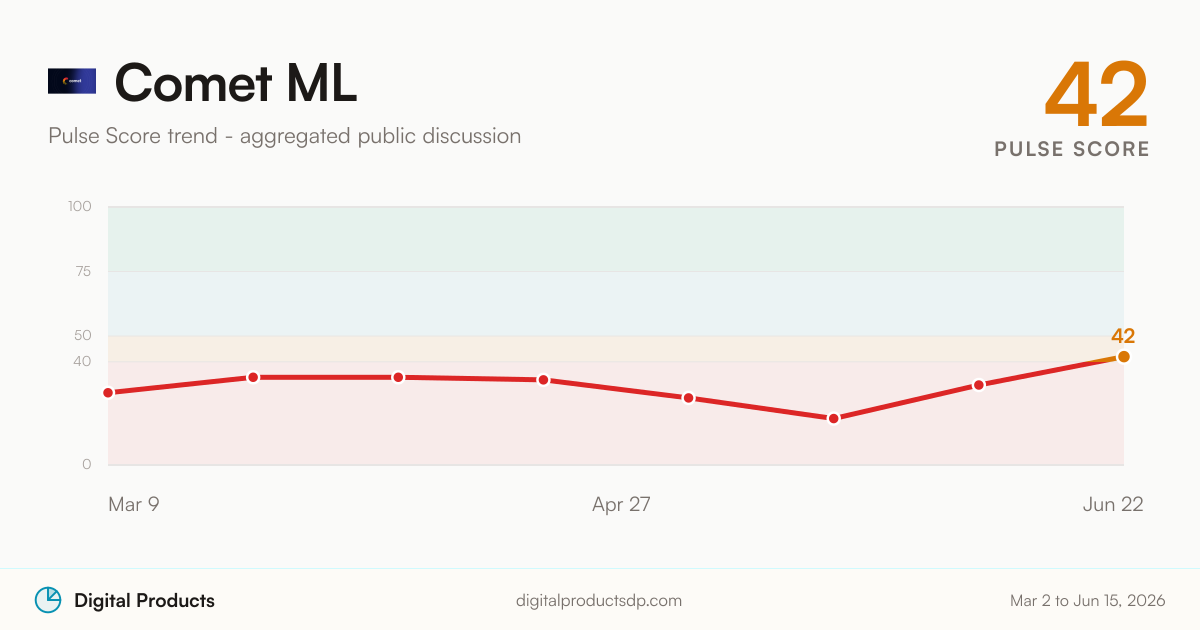Click the Mar 2 to Jun 15, 2026 date range
This screenshot has height=630, width=1200.
tap(1088, 601)
